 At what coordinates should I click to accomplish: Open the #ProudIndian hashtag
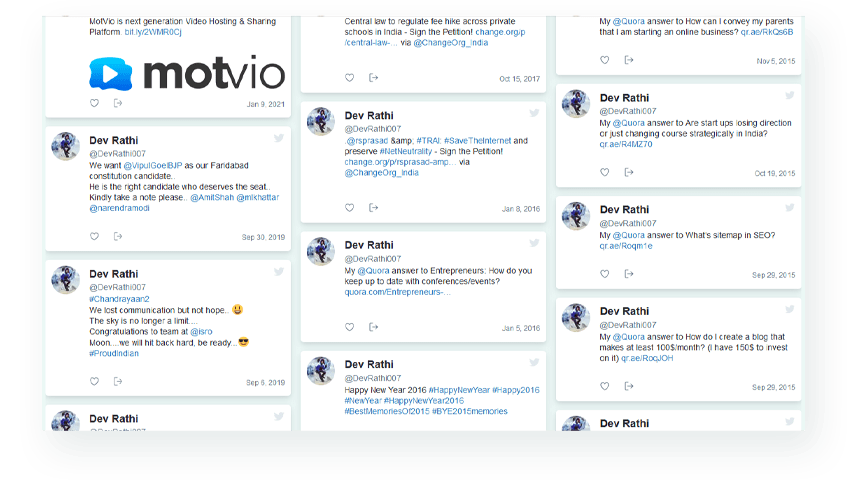(x=114, y=353)
